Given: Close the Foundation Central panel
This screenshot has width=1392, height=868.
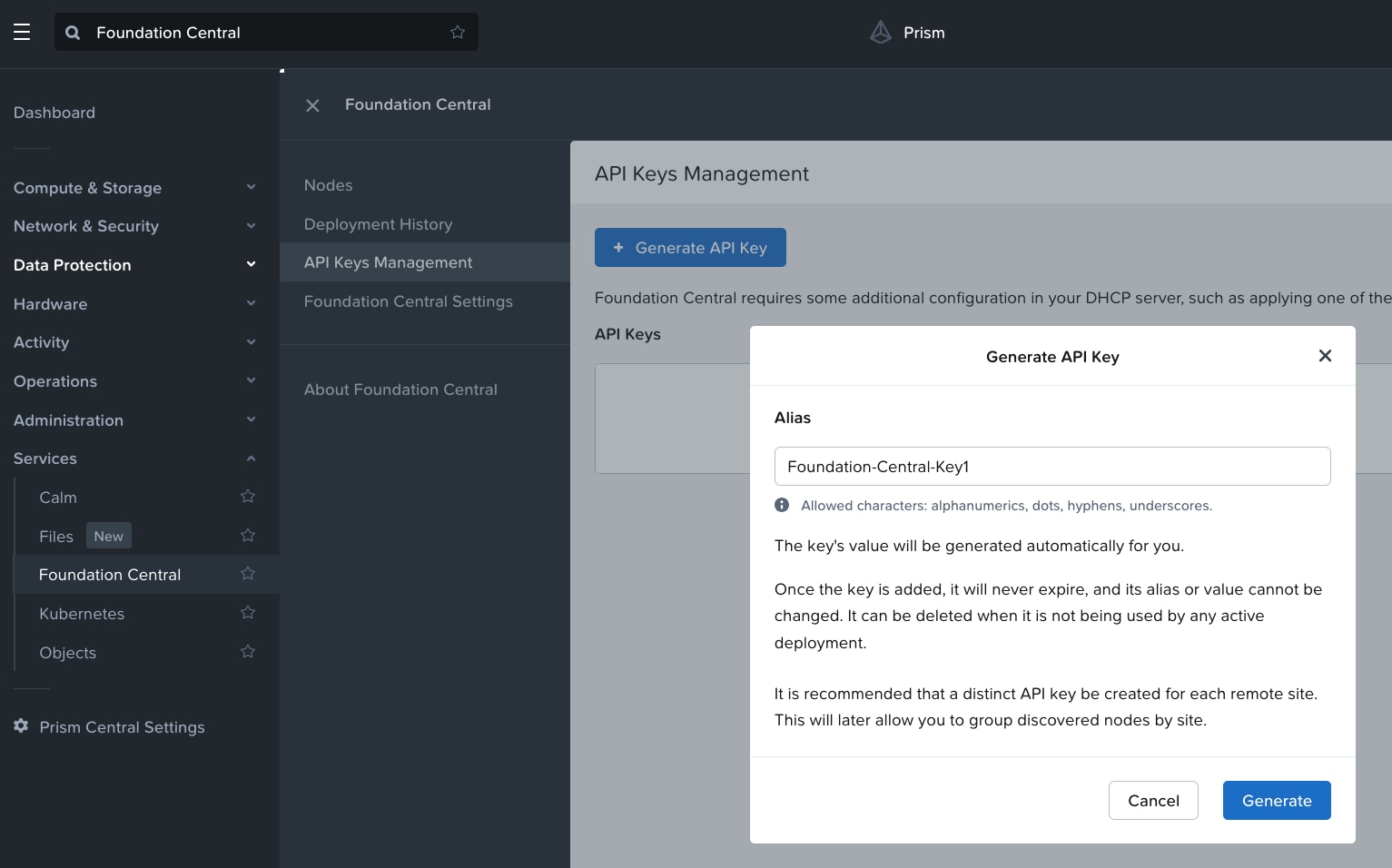Looking at the screenshot, I should pyautogui.click(x=312, y=105).
